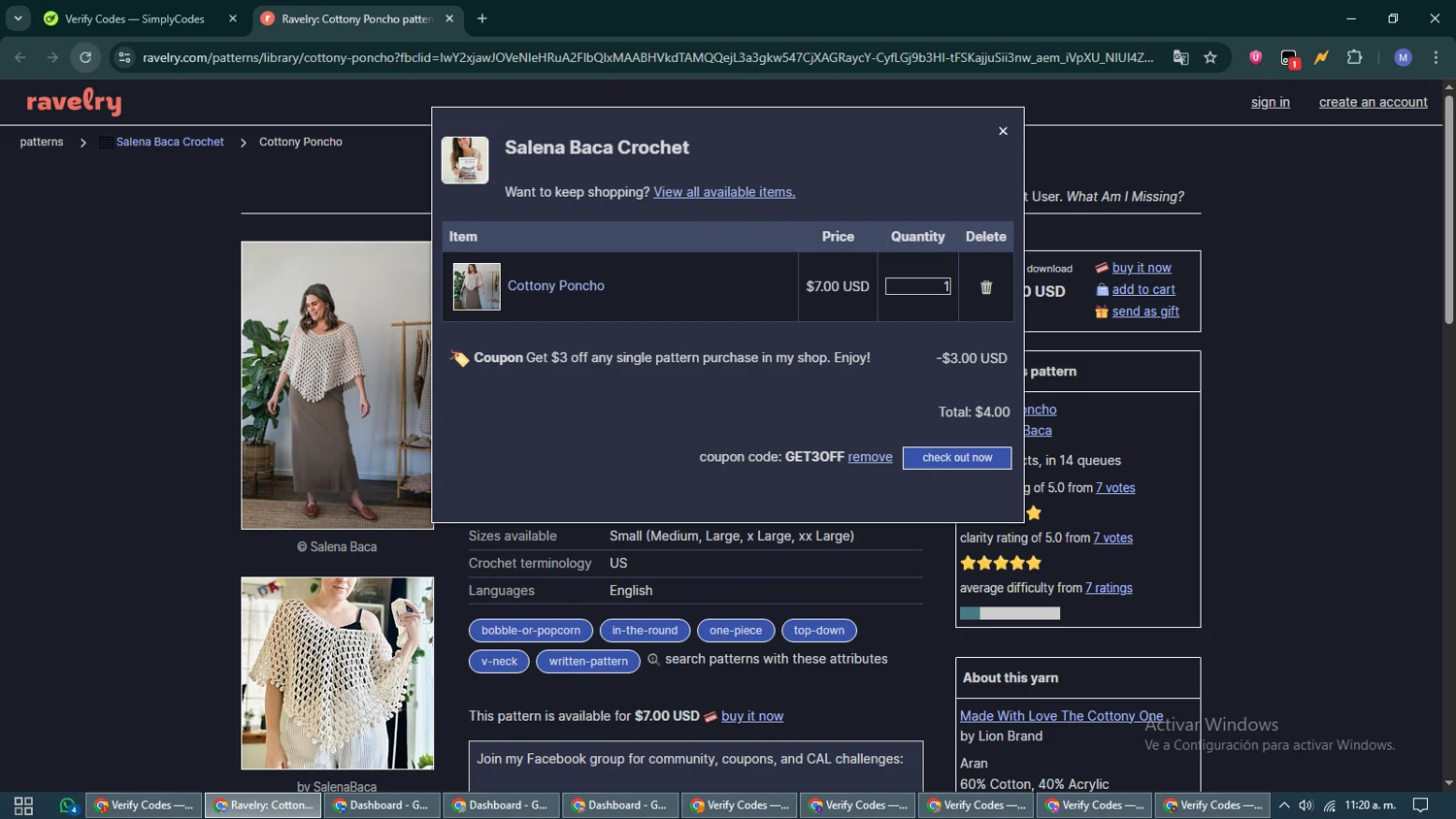Select the written-pattern attribute tag
This screenshot has width=1456, height=819.
[588, 662]
